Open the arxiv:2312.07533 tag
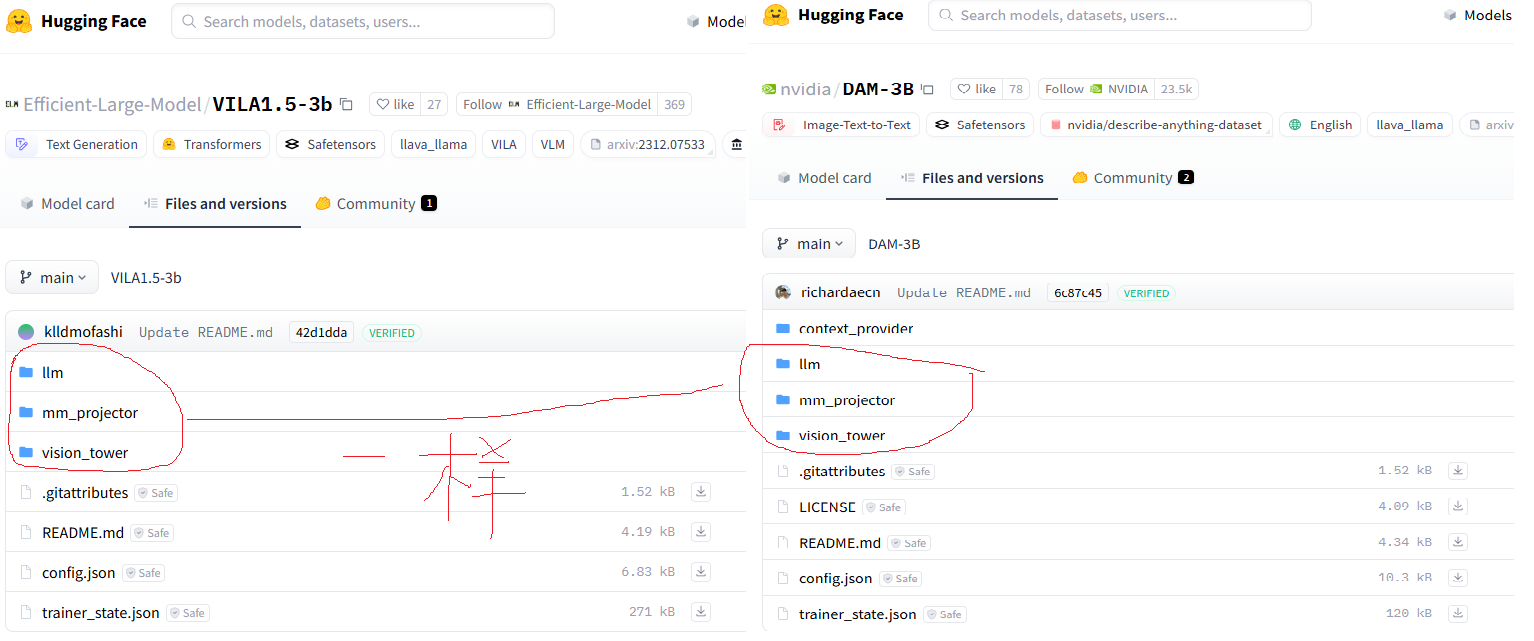 coord(648,144)
